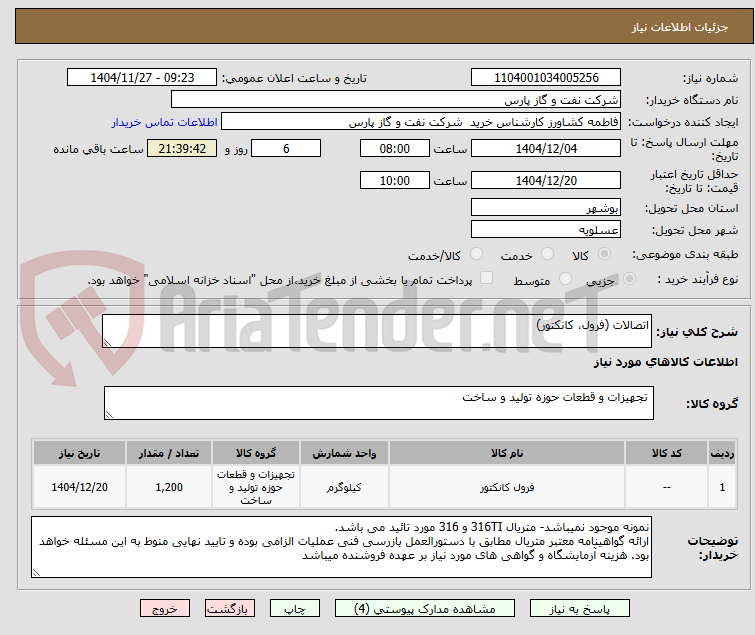The height and width of the screenshot is (635, 755).
Task: Click the need date cell 1404/12/20
Action: pos(79,487)
